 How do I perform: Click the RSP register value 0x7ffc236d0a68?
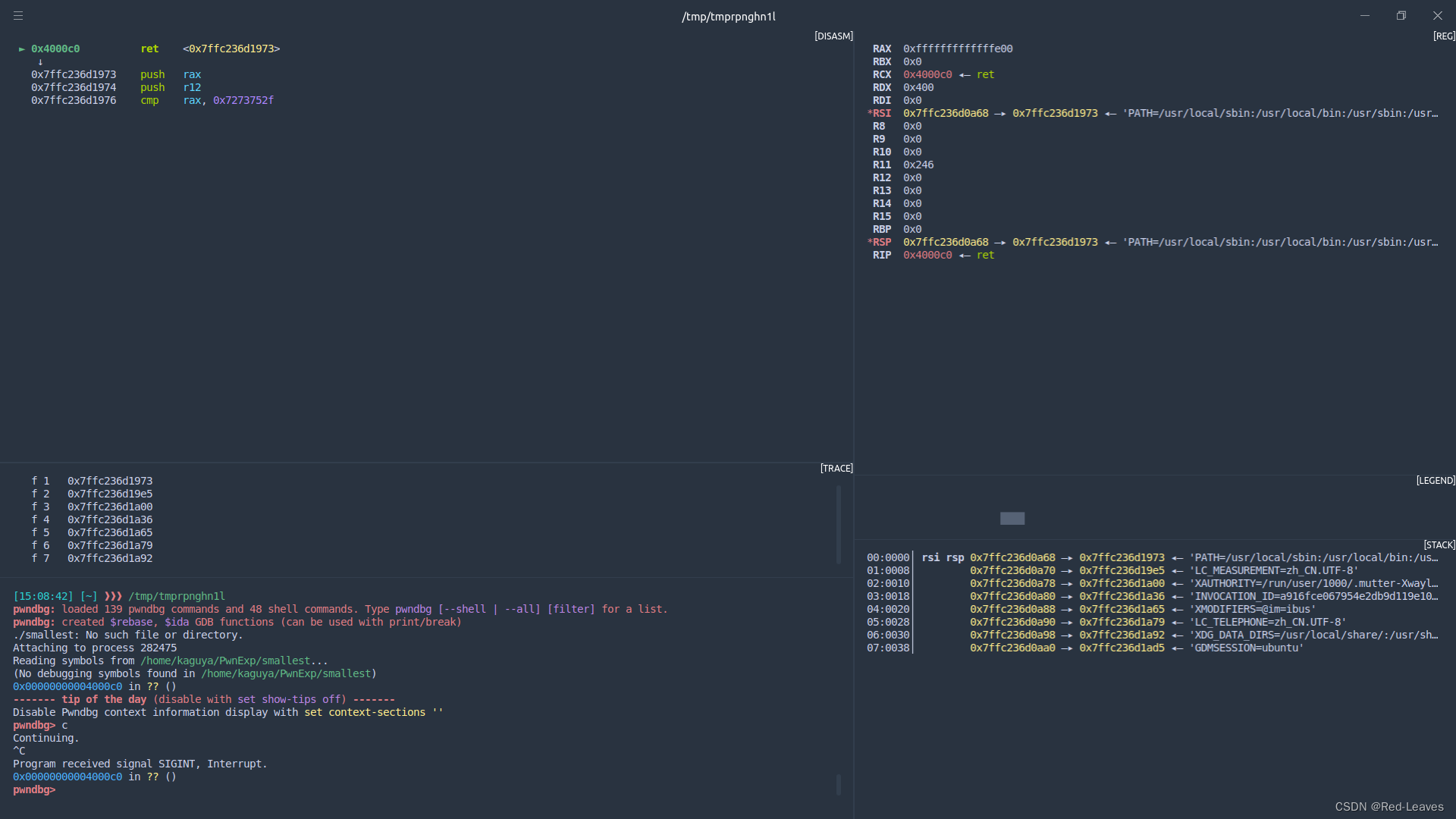tap(946, 242)
